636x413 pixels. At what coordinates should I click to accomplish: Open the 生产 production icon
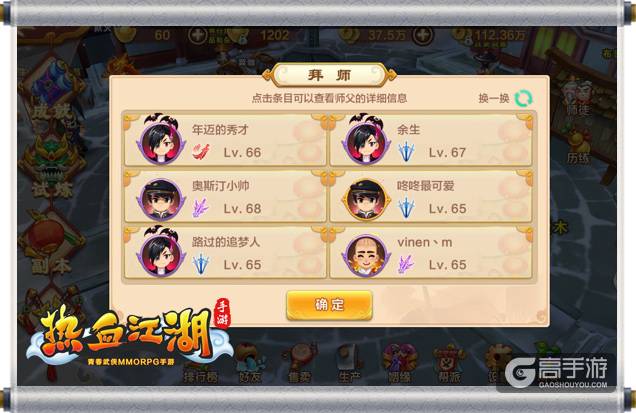pyautogui.click(x=349, y=364)
